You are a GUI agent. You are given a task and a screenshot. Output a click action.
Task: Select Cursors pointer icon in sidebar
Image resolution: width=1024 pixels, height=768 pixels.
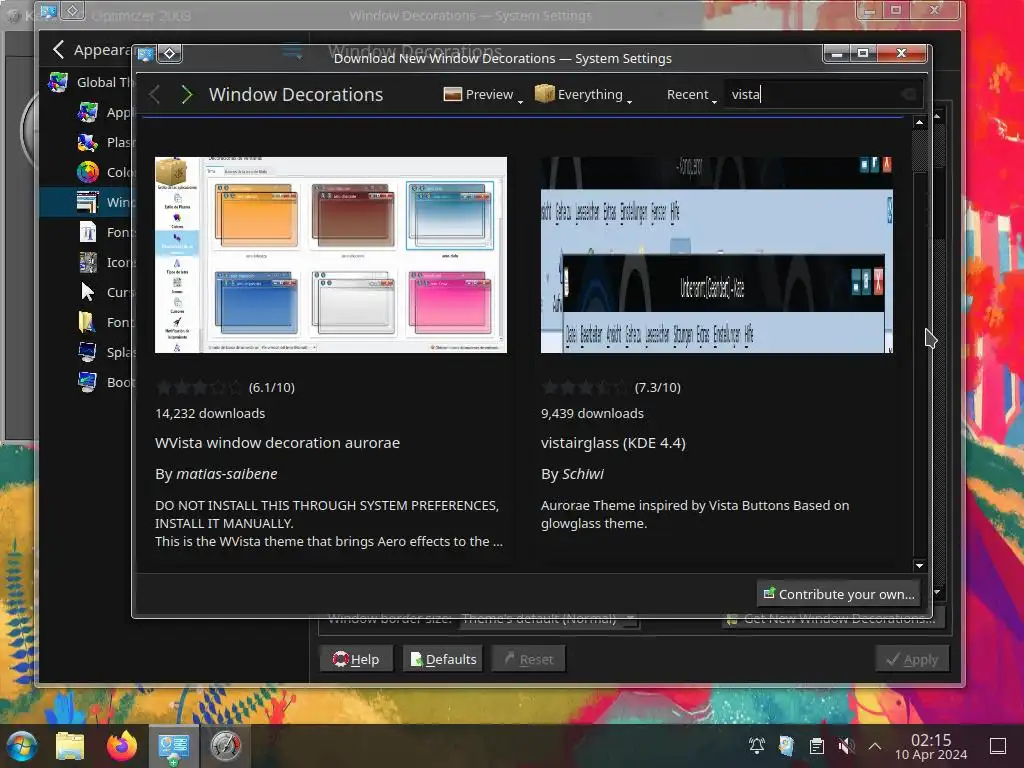[x=88, y=293]
